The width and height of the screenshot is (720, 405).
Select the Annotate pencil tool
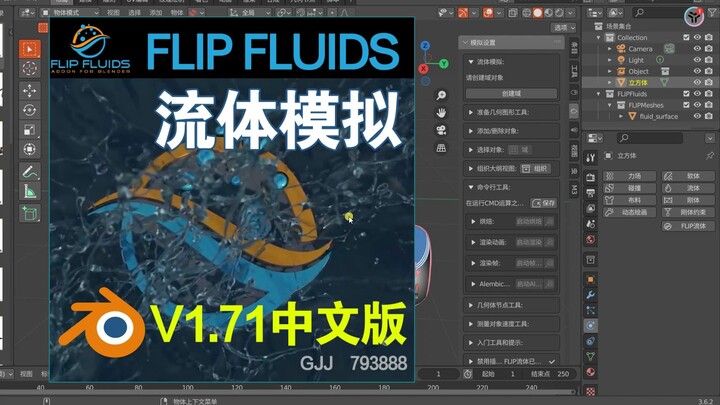tap(30, 172)
